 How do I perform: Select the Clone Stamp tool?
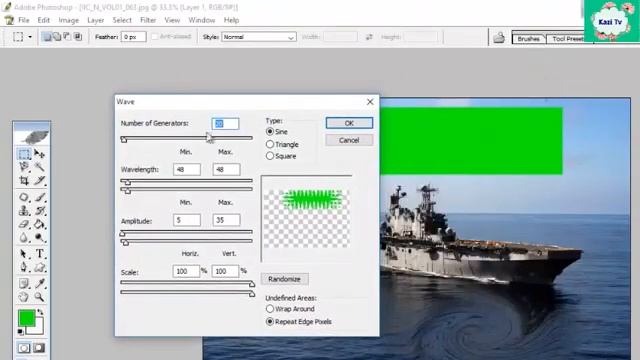tap(24, 211)
